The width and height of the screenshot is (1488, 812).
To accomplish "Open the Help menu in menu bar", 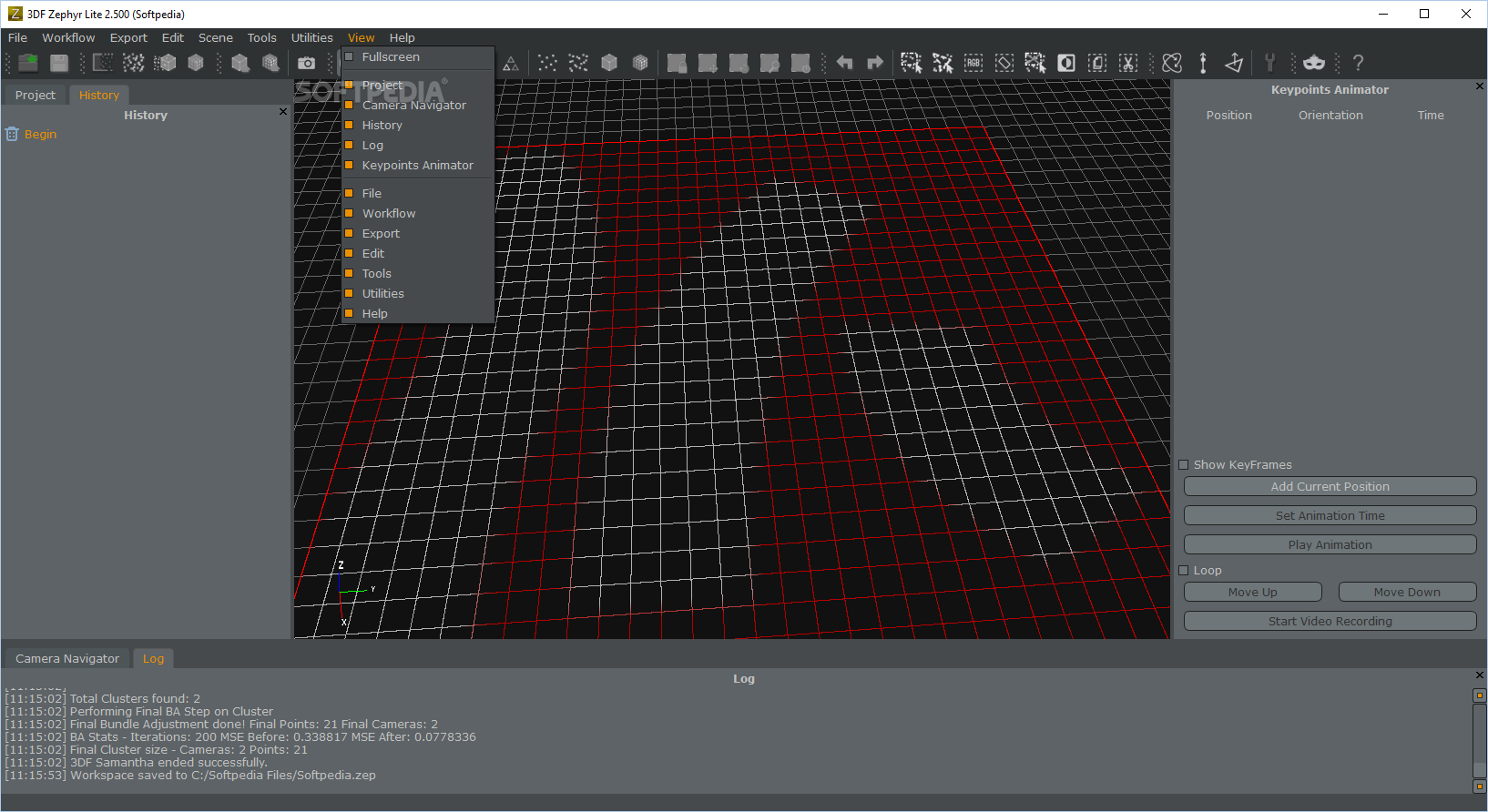I will [x=402, y=37].
